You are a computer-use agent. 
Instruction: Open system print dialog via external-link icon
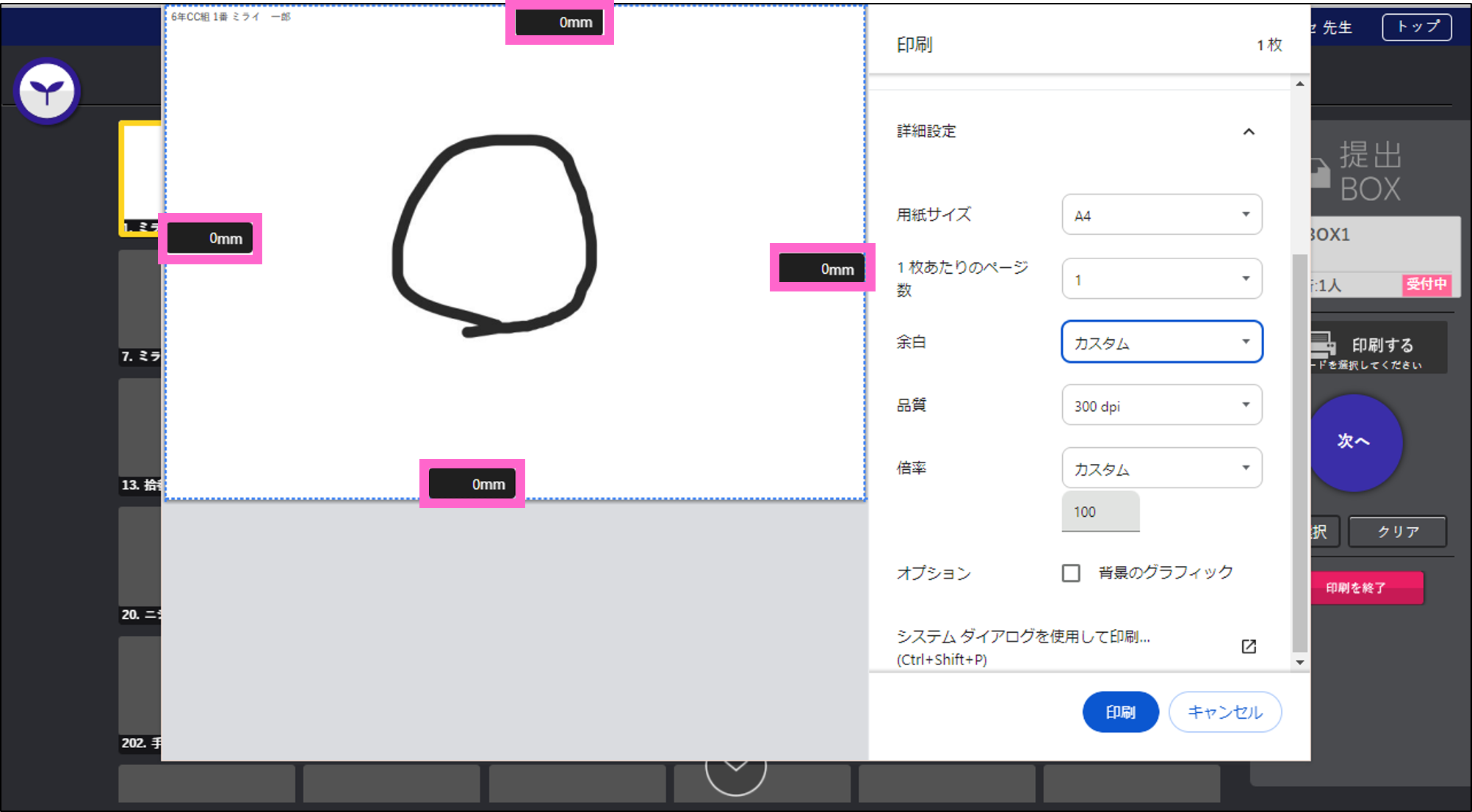(x=1249, y=646)
